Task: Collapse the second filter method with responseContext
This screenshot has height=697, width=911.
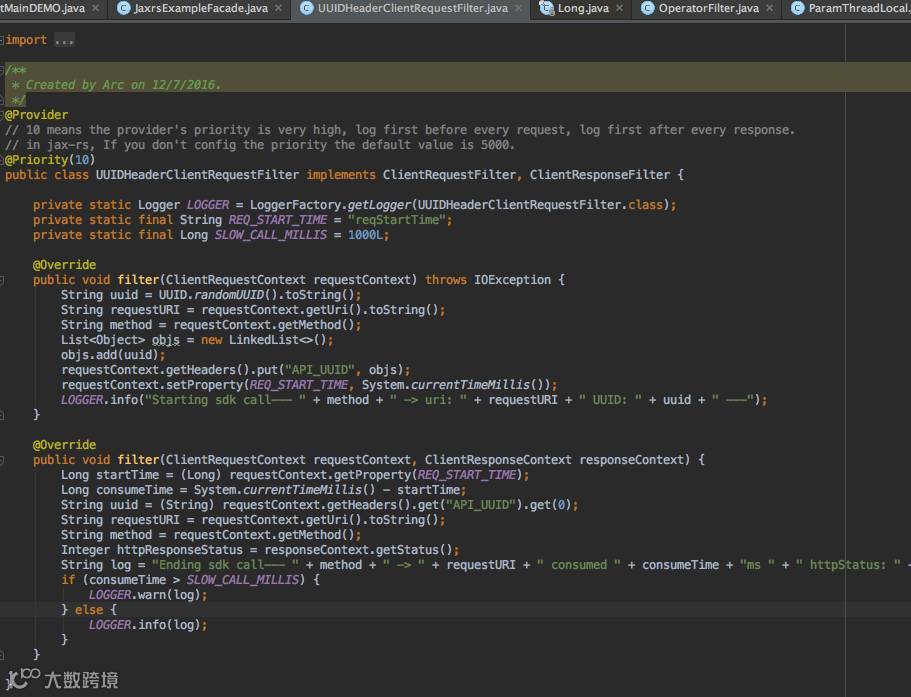Action: pyautogui.click(x=2, y=460)
